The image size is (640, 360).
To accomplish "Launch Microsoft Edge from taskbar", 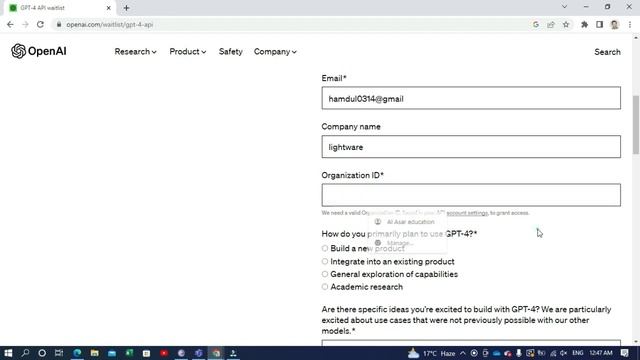I will point(77,353).
